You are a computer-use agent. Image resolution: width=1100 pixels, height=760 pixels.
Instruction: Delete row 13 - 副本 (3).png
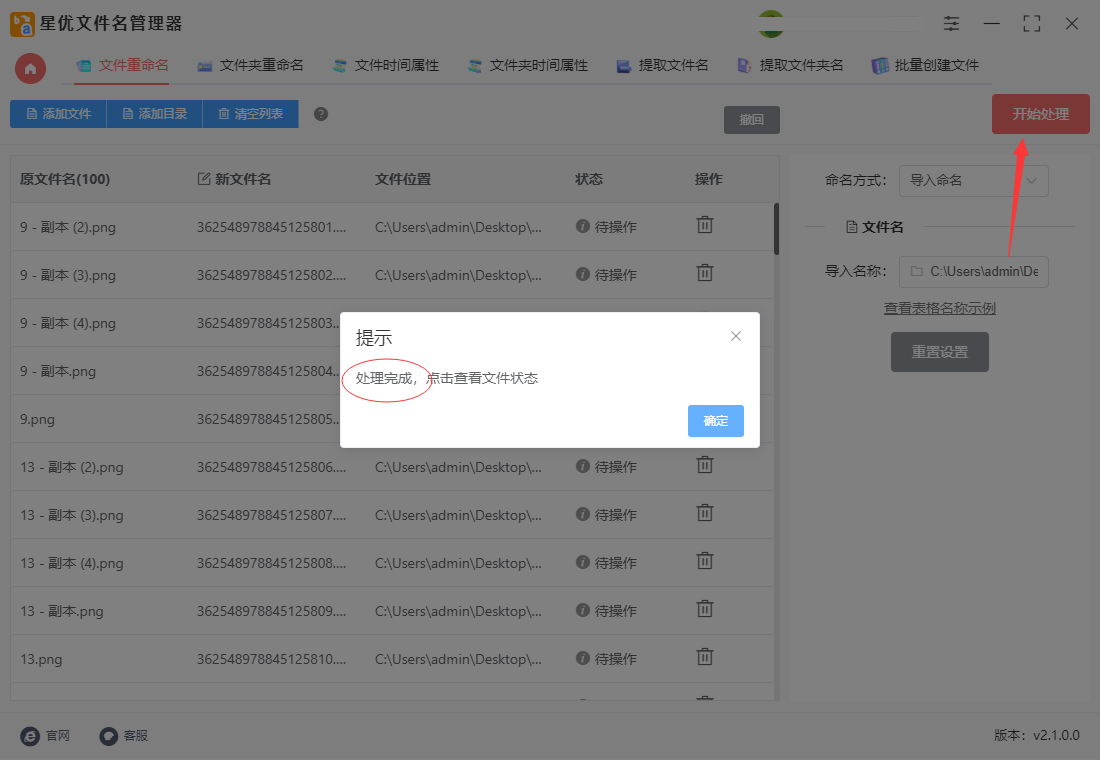[x=705, y=512]
